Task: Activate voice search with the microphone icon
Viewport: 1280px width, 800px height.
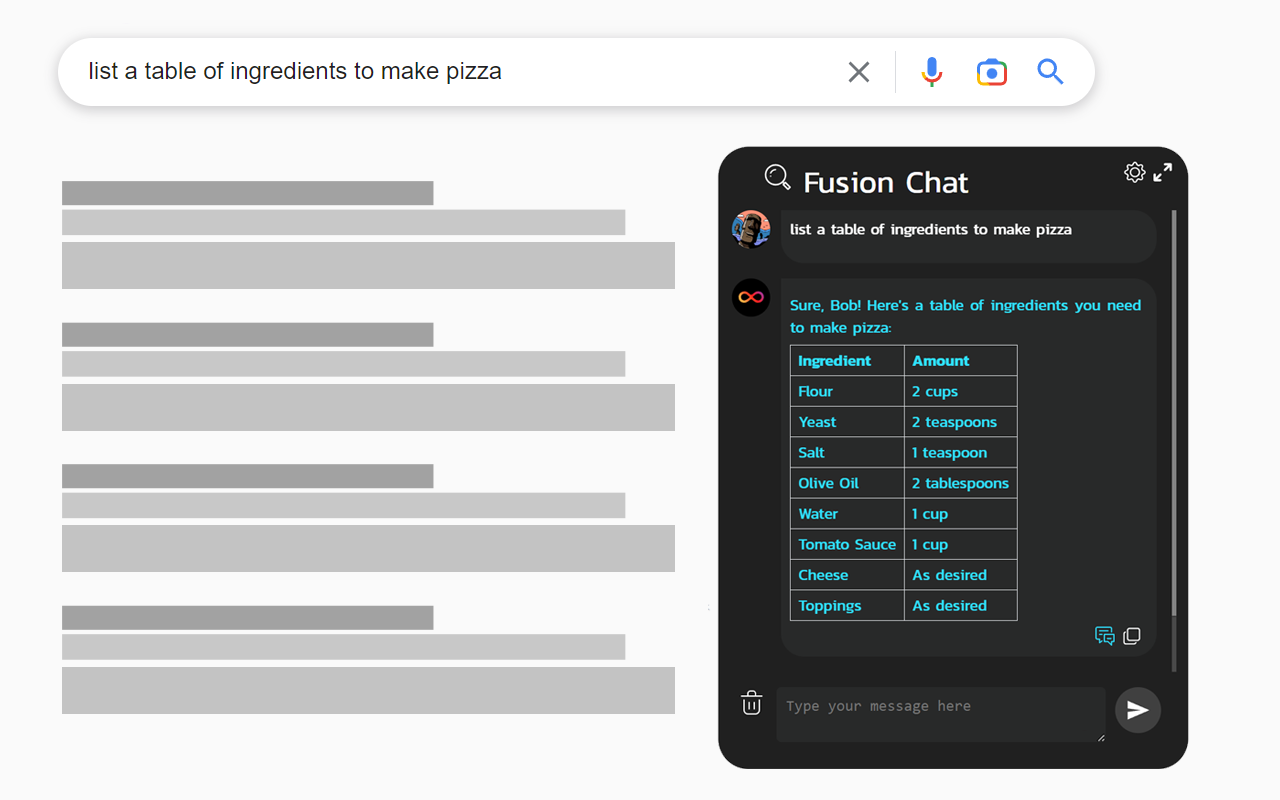Action: 931,71
